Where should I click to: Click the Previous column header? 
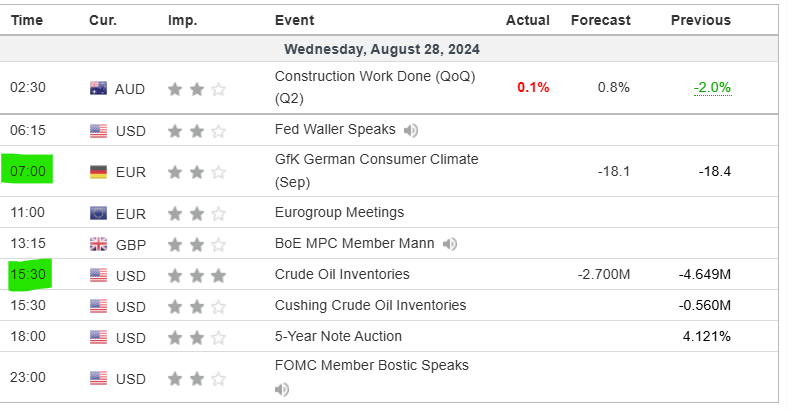coord(700,20)
